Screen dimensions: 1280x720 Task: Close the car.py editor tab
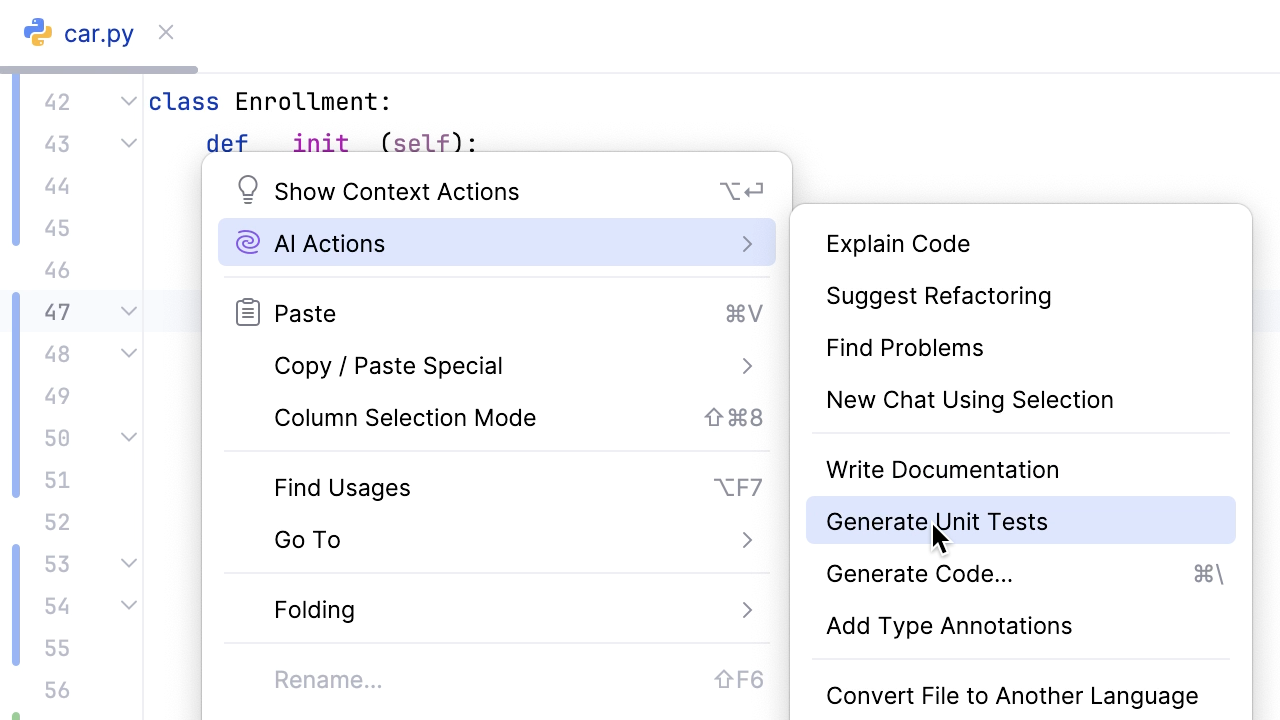click(x=166, y=33)
